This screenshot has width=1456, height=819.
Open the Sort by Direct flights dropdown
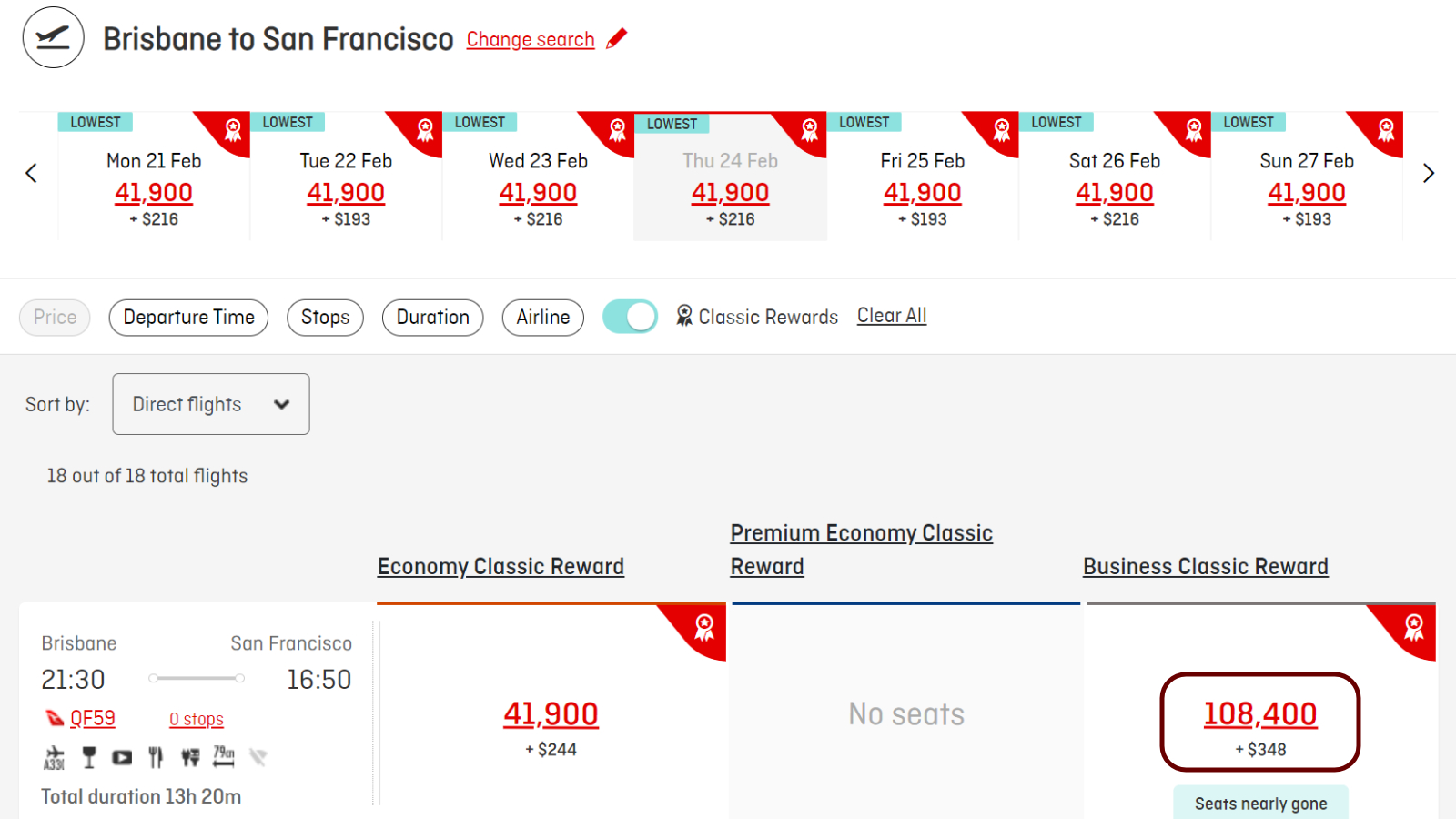[x=211, y=404]
